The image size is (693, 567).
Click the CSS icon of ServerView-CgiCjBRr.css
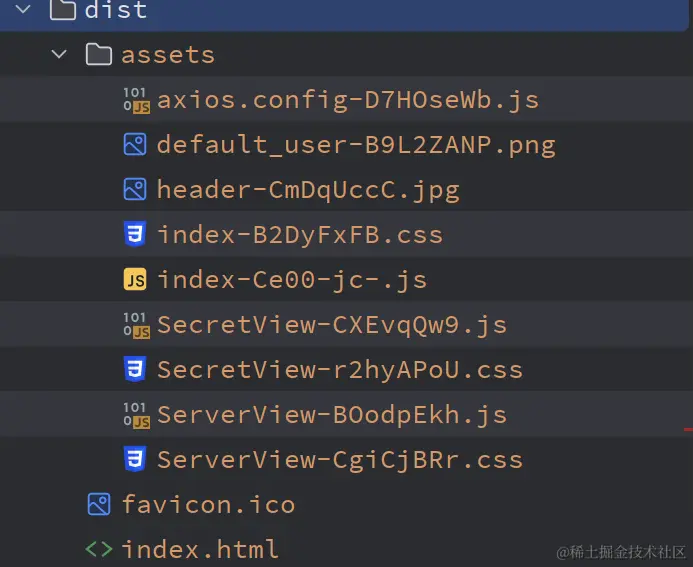point(135,460)
